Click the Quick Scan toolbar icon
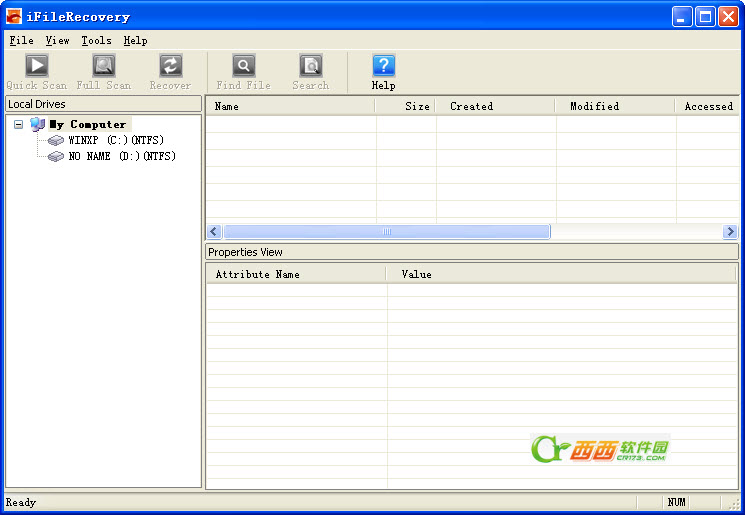The width and height of the screenshot is (745, 515). coord(37,66)
